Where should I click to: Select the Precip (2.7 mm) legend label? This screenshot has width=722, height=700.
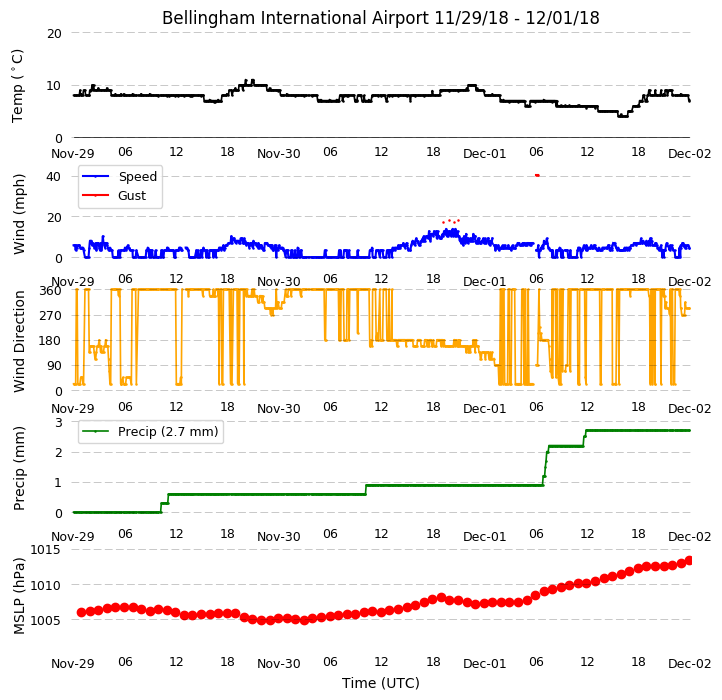168,432
